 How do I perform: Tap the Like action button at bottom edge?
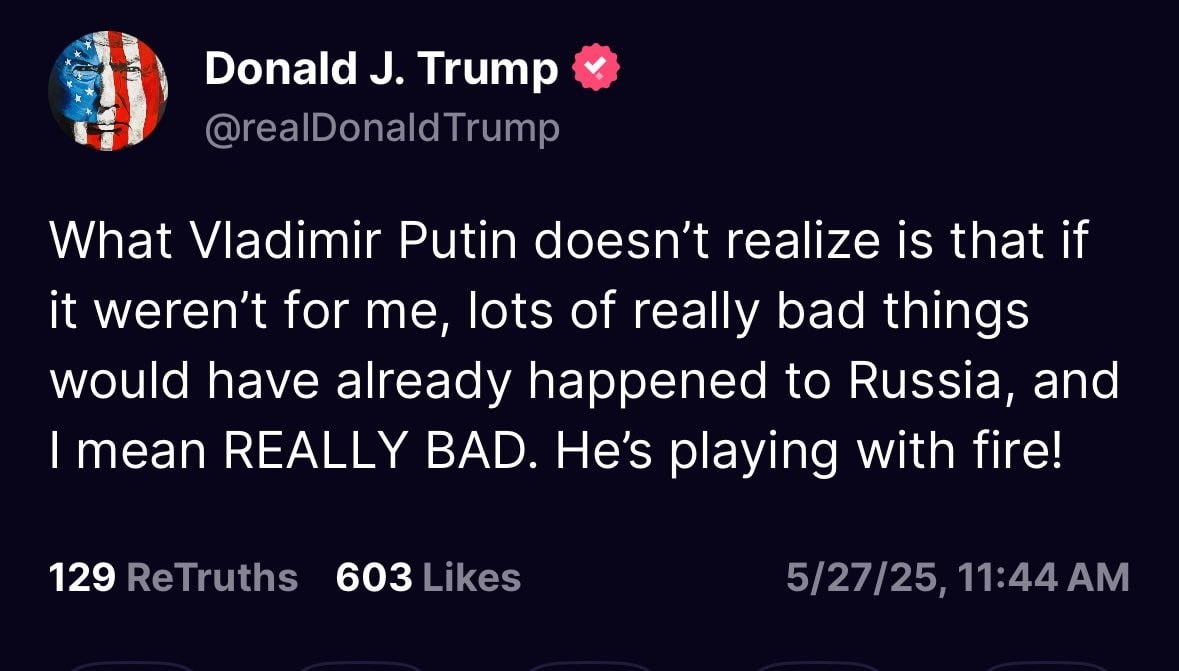click(589, 666)
